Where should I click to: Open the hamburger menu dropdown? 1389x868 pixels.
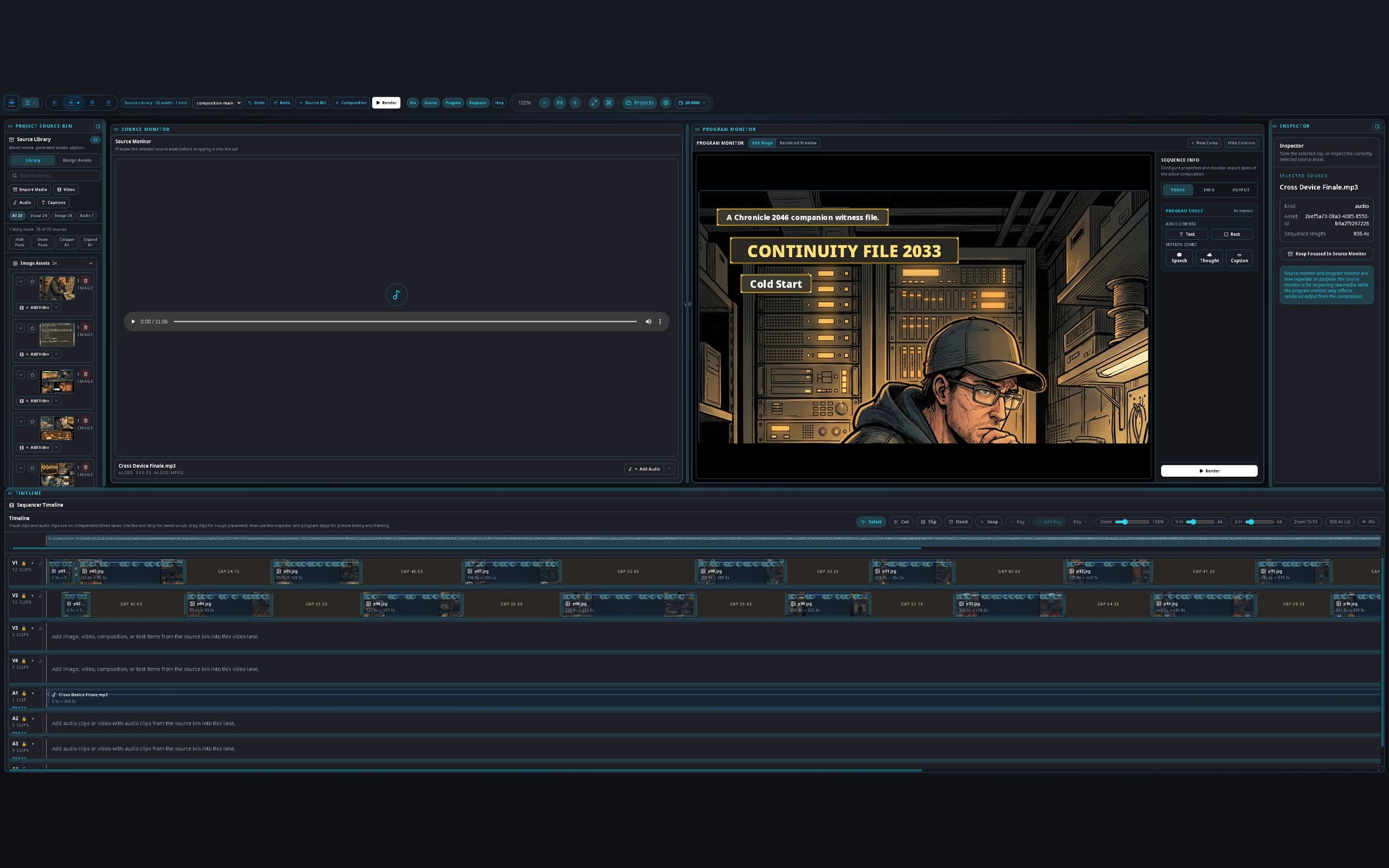pos(30,103)
